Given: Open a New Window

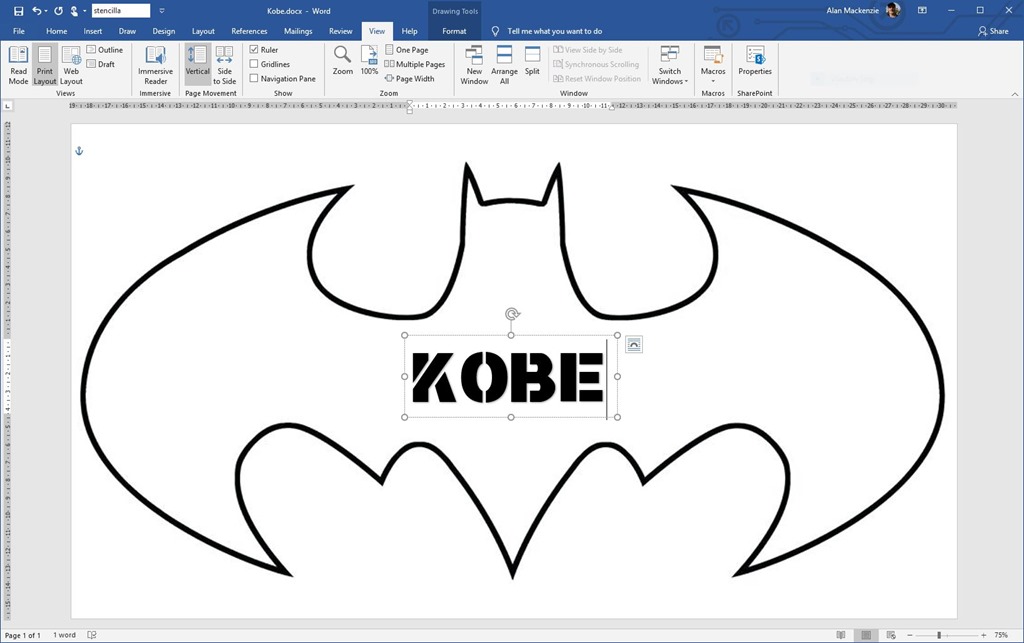Looking at the screenshot, I should [474, 64].
